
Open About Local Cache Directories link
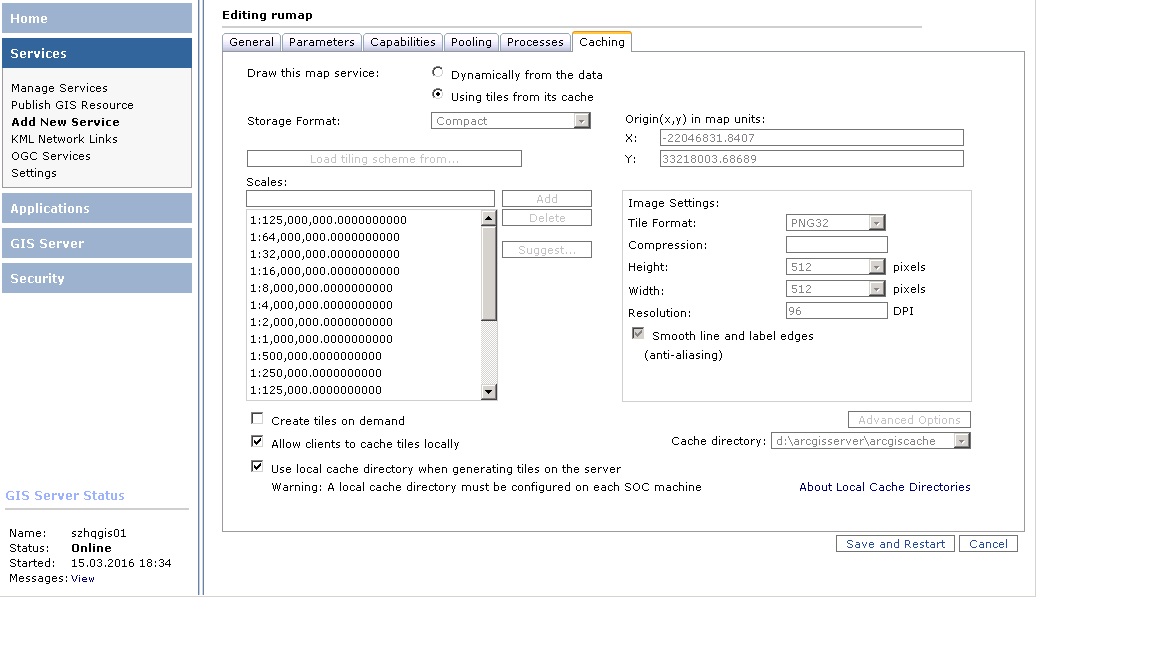pyautogui.click(x=884, y=487)
